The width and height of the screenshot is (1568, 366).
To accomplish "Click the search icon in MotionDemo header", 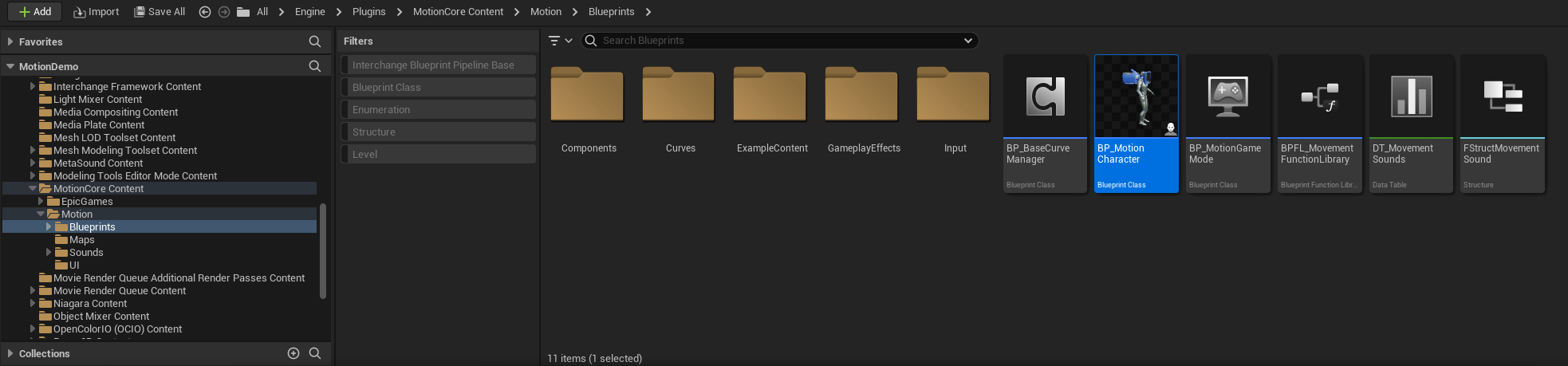I will click(x=314, y=66).
